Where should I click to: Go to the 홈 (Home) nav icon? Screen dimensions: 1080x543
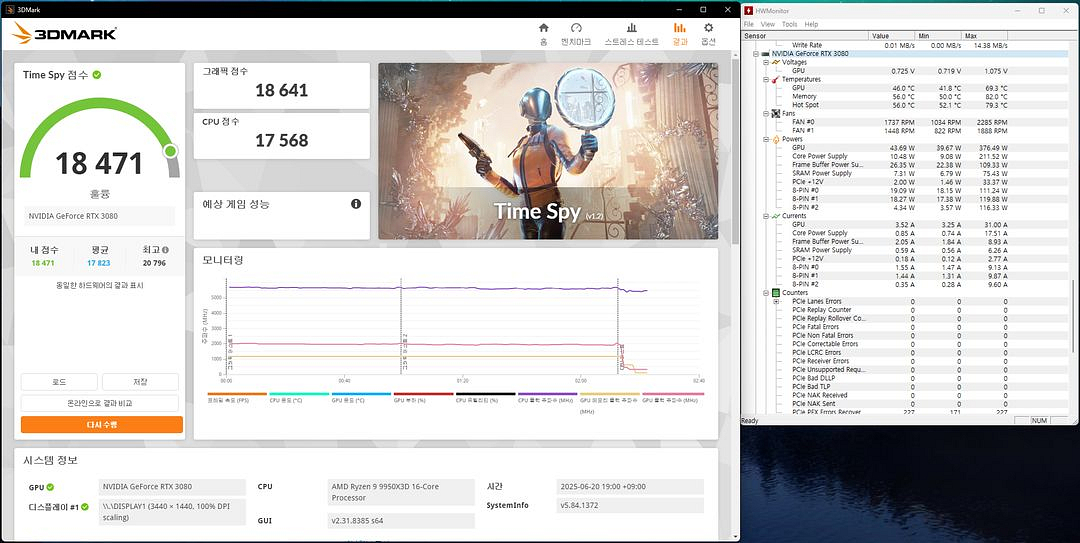543,28
